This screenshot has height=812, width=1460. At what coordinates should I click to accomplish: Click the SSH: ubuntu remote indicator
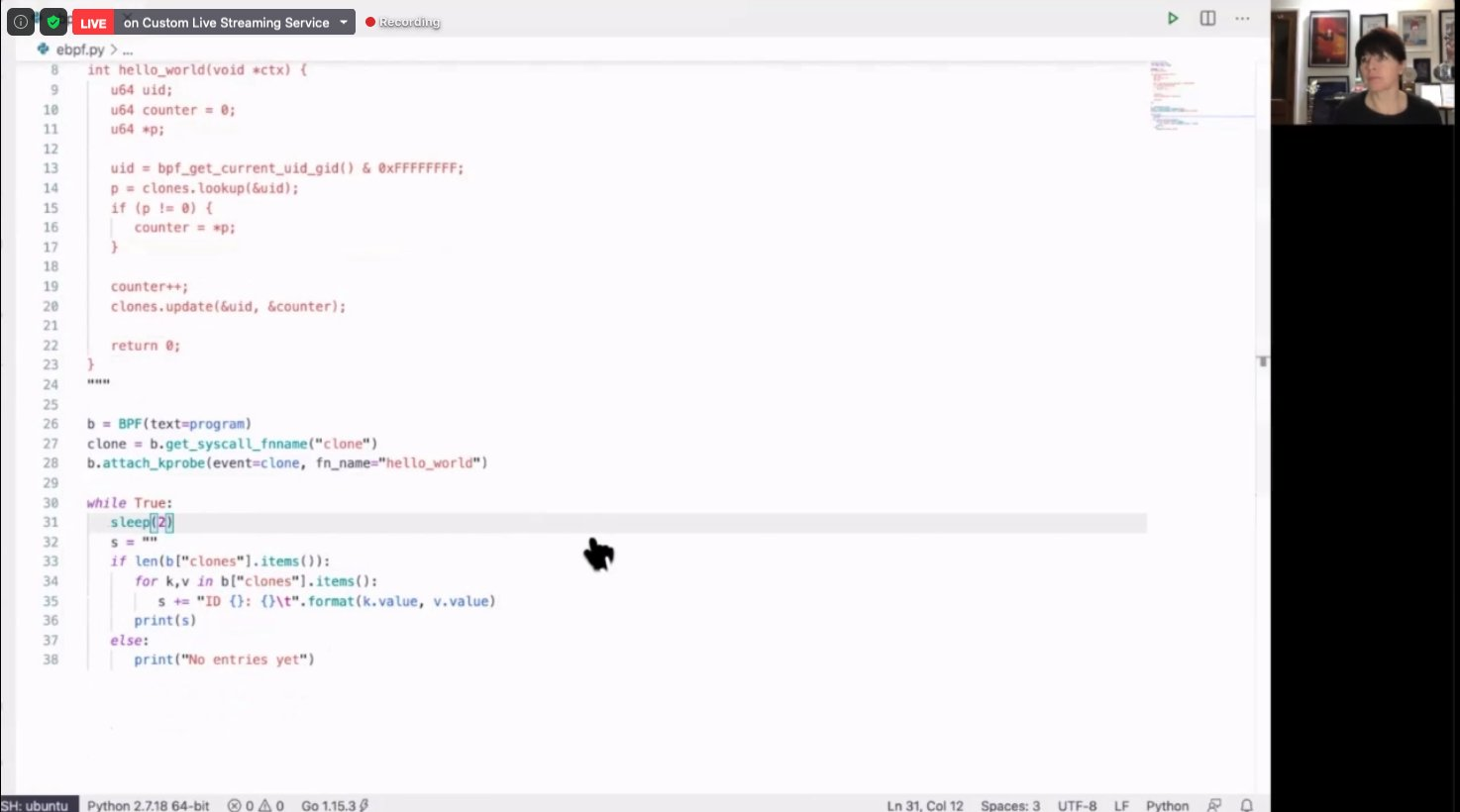36,805
